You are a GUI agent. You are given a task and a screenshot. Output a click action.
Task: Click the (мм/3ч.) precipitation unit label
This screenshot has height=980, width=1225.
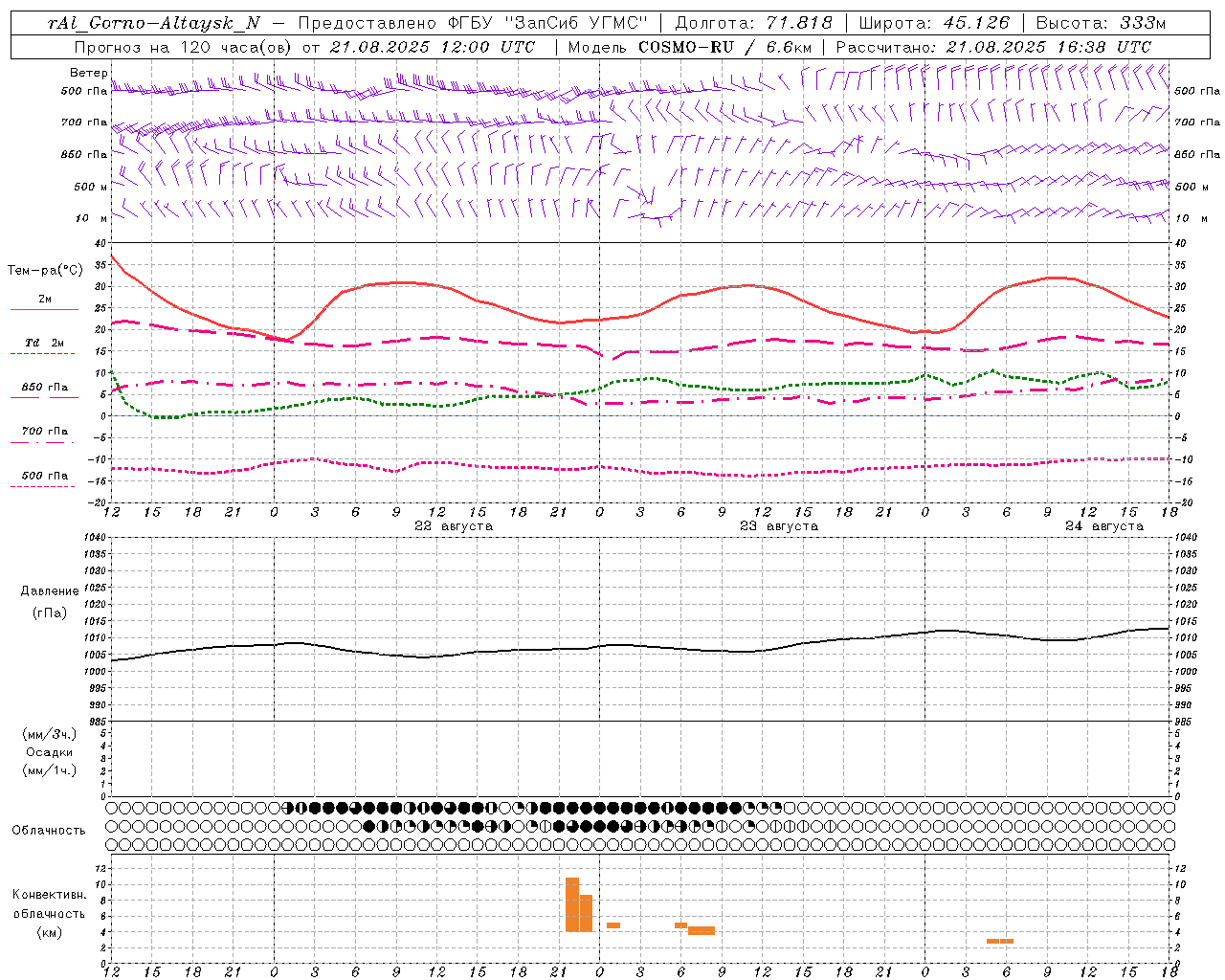50,734
